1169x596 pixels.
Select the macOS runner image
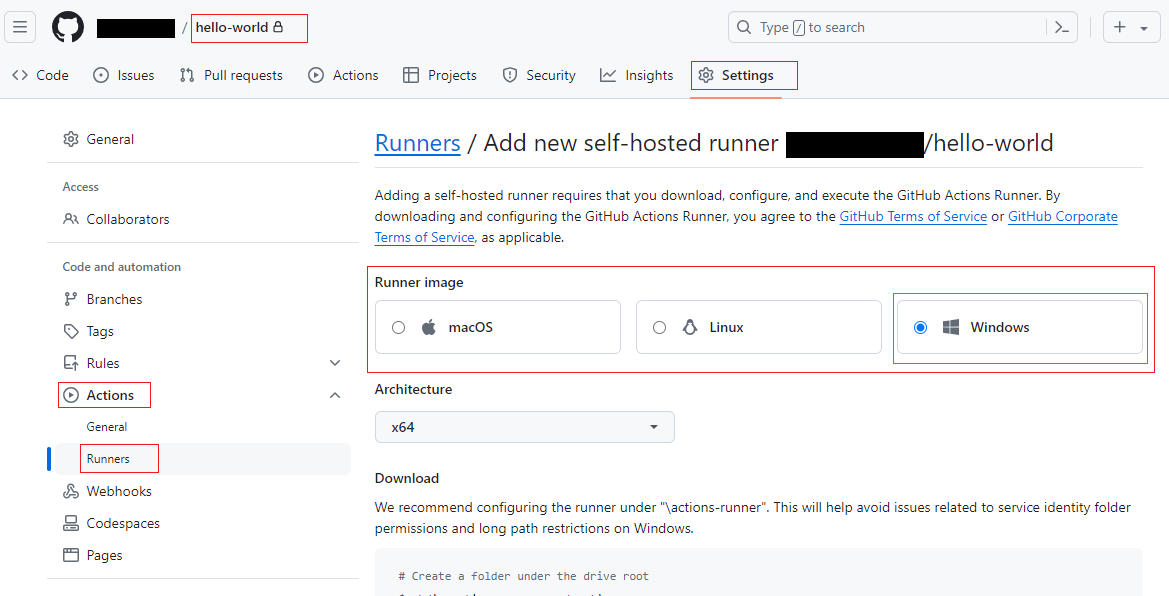point(401,326)
